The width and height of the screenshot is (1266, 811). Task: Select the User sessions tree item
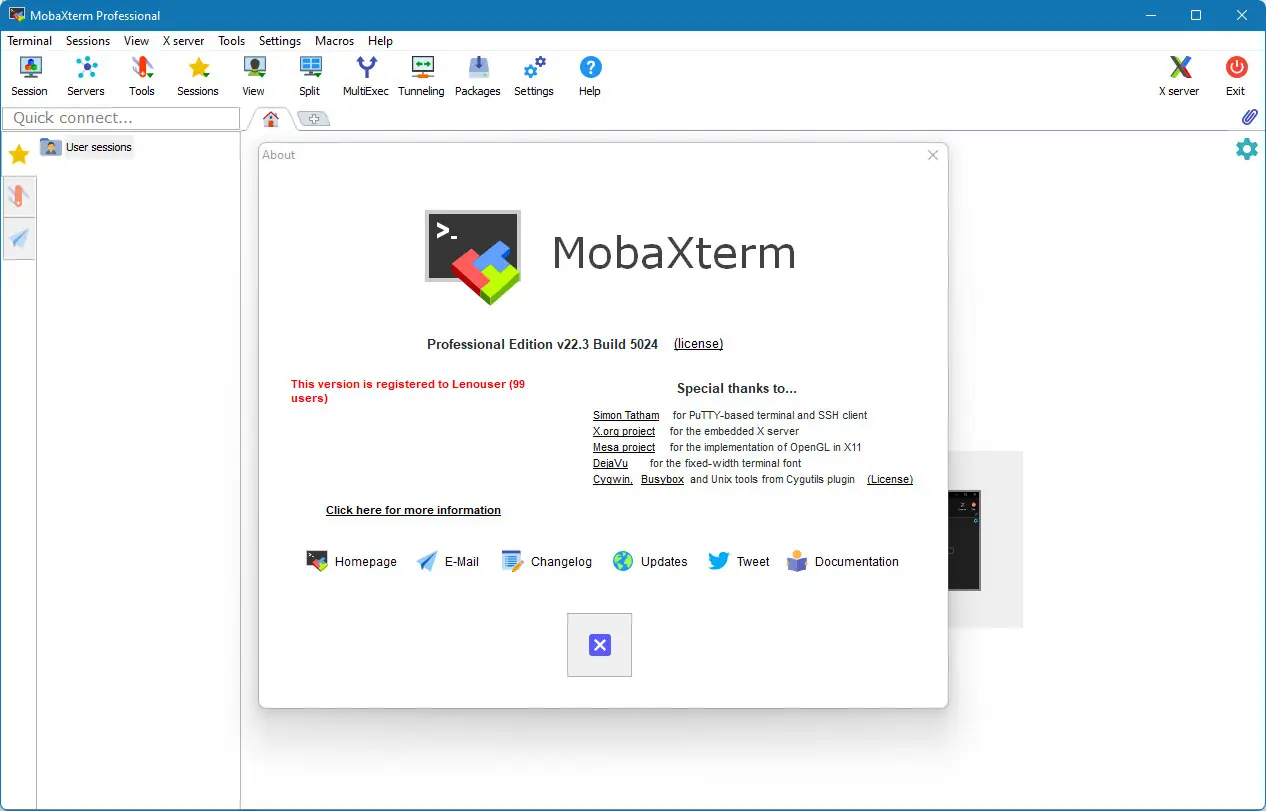click(87, 147)
